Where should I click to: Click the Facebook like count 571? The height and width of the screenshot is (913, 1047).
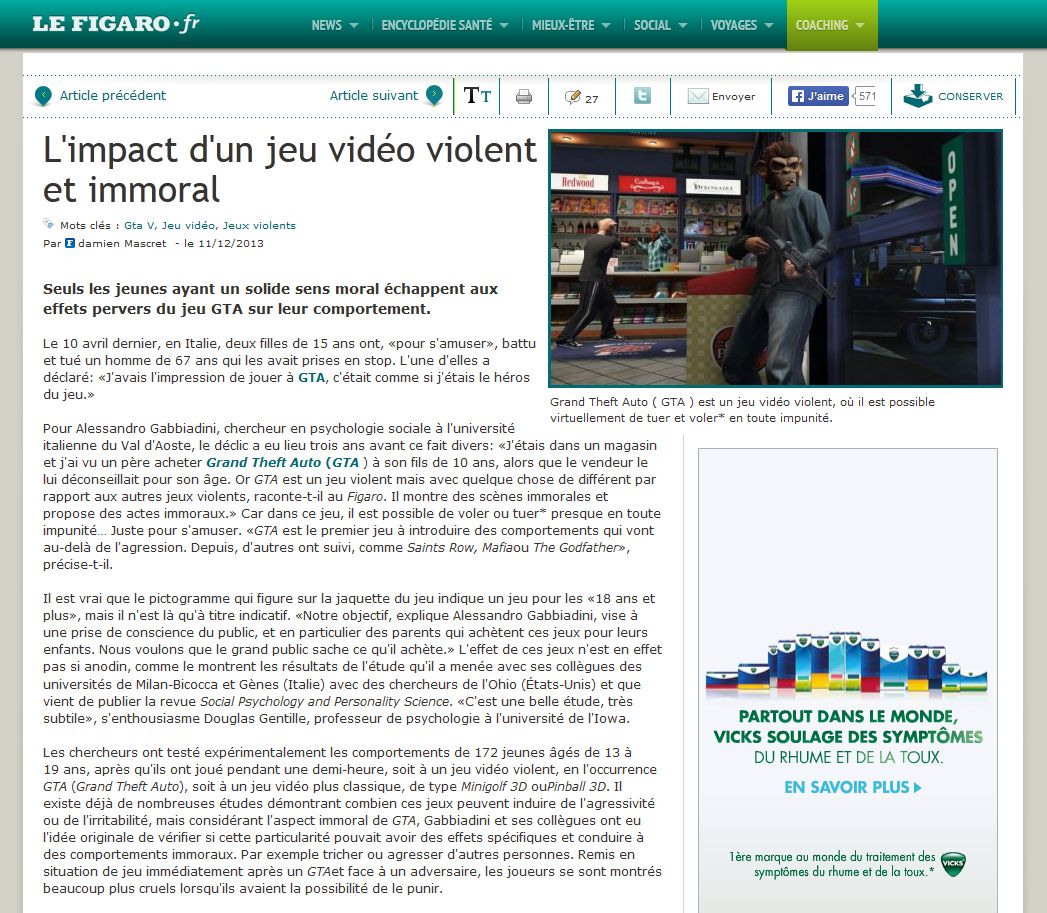tap(867, 96)
